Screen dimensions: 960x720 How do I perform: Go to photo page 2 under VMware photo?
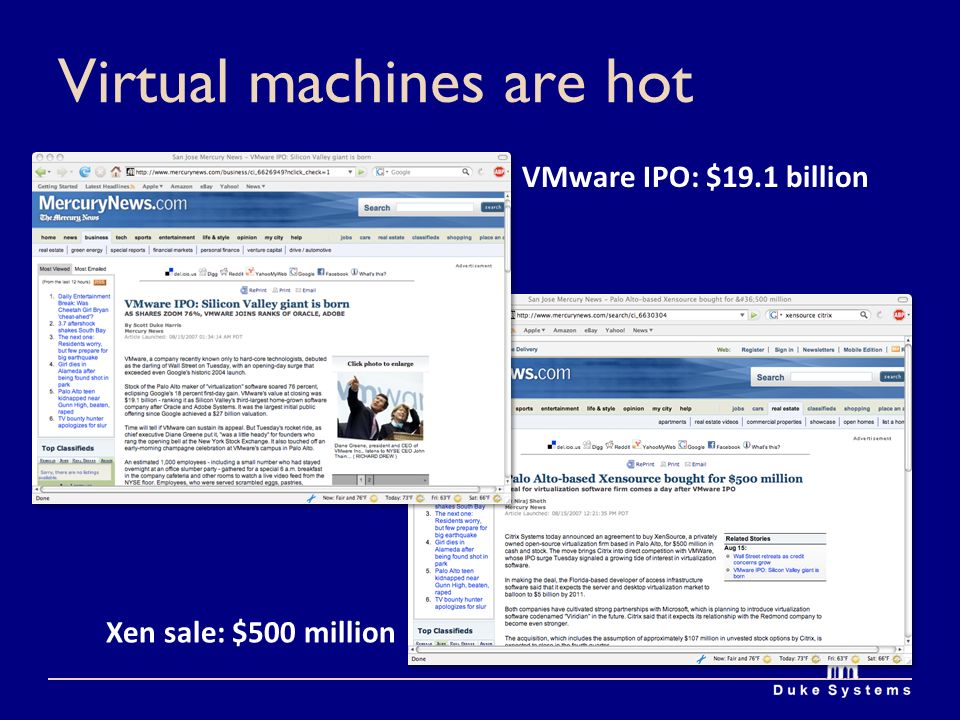pyautogui.click(x=369, y=480)
